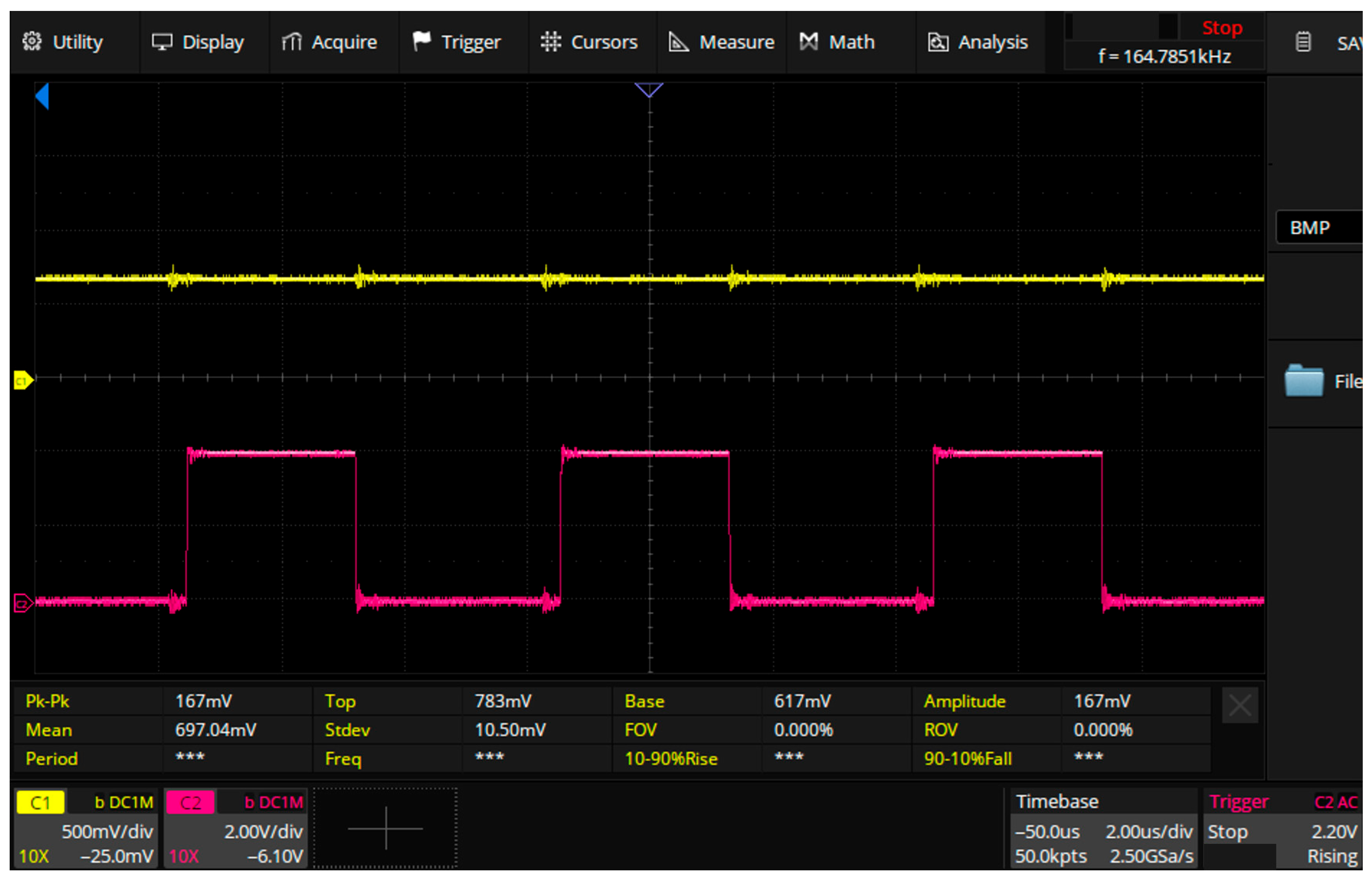
Task: Click the File folder icon
Action: tap(1304, 381)
